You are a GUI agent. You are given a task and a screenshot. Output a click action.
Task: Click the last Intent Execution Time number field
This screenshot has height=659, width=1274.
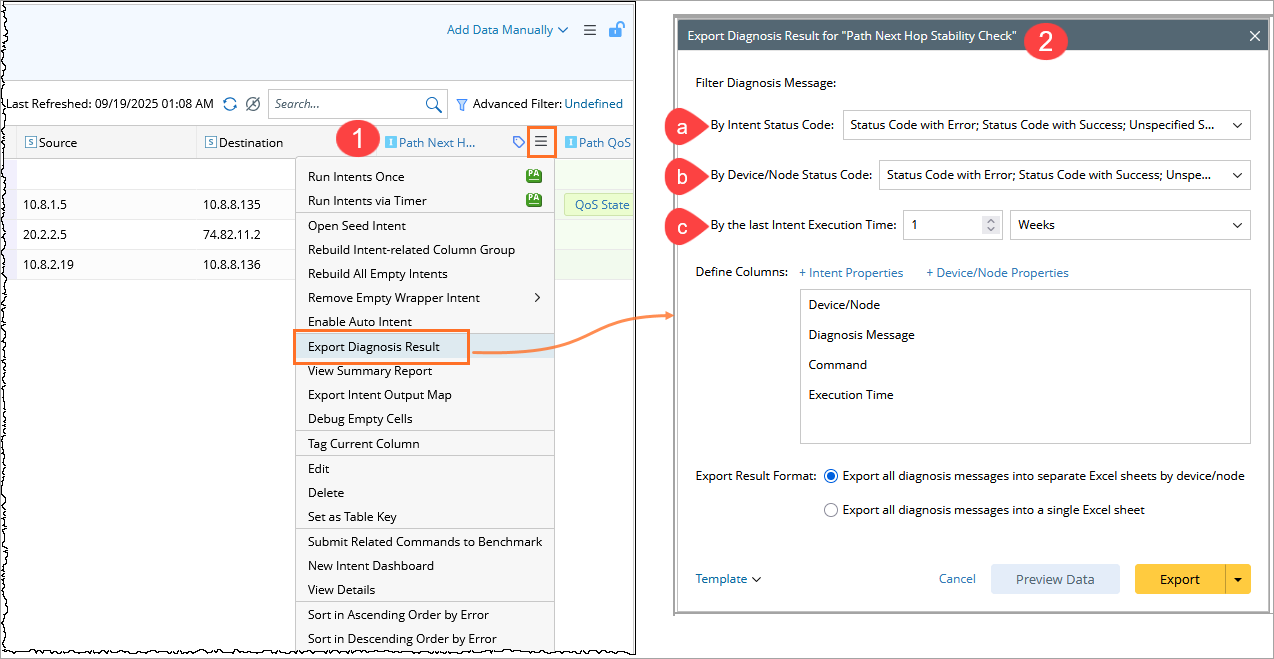943,225
